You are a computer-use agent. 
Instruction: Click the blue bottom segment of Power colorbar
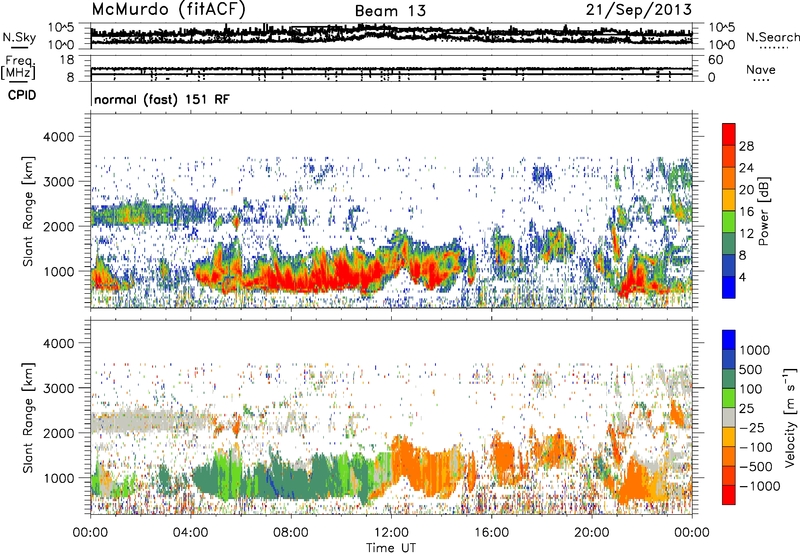[729, 288]
